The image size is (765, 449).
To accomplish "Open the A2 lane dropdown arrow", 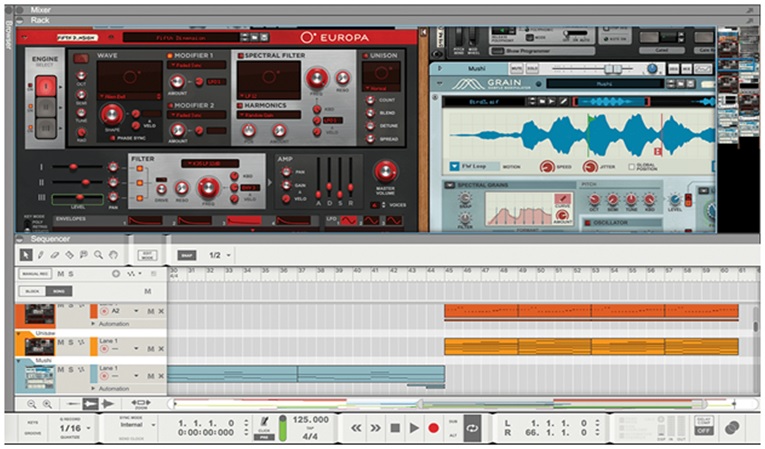I will pyautogui.click(x=136, y=311).
